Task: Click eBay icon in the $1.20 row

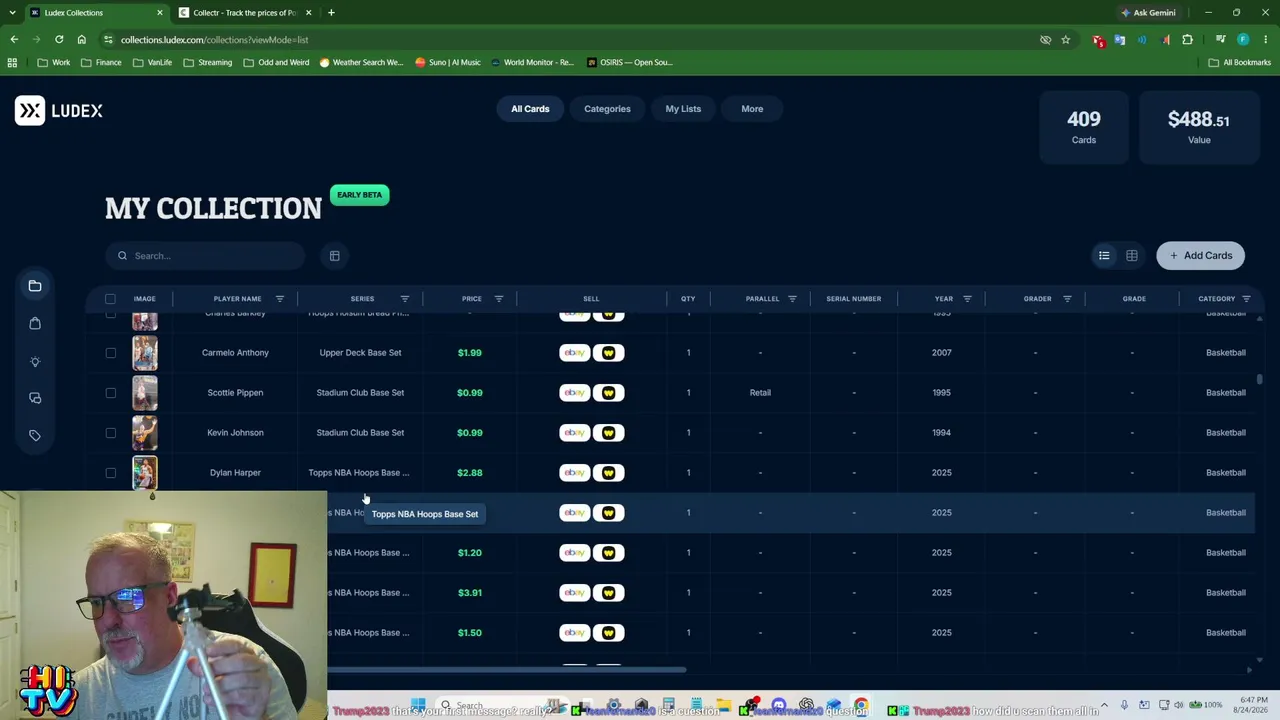Action: coord(575,552)
